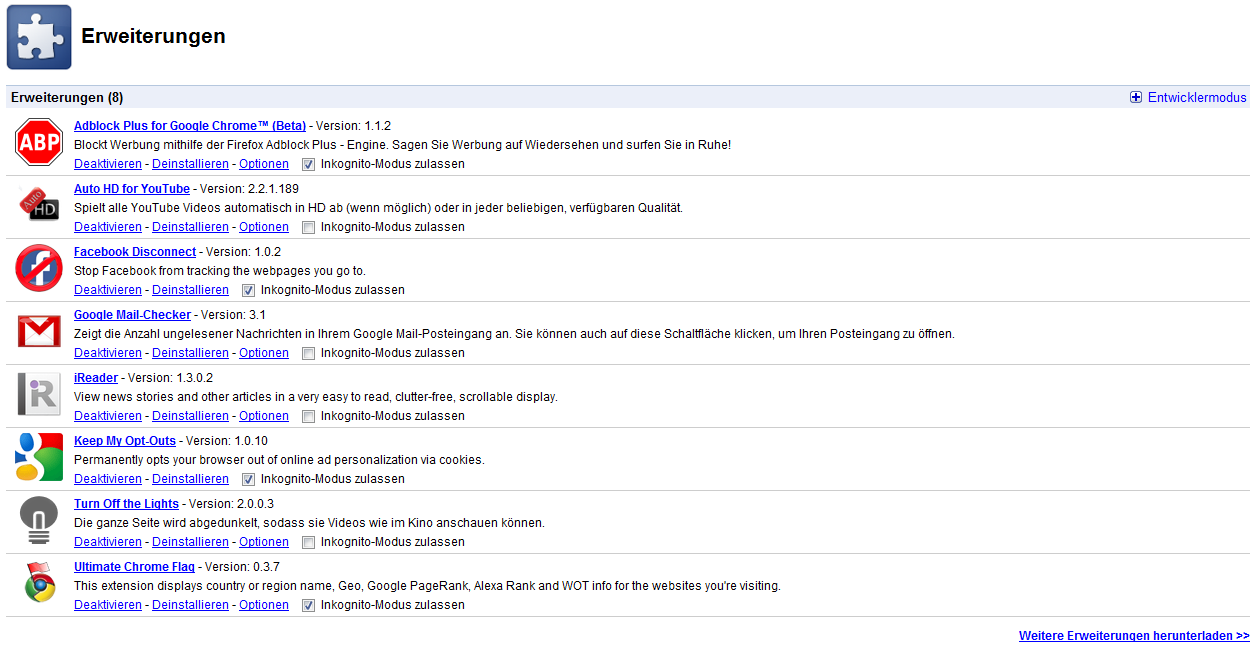Deaktivieren Google Mail-Checker

coord(108,353)
